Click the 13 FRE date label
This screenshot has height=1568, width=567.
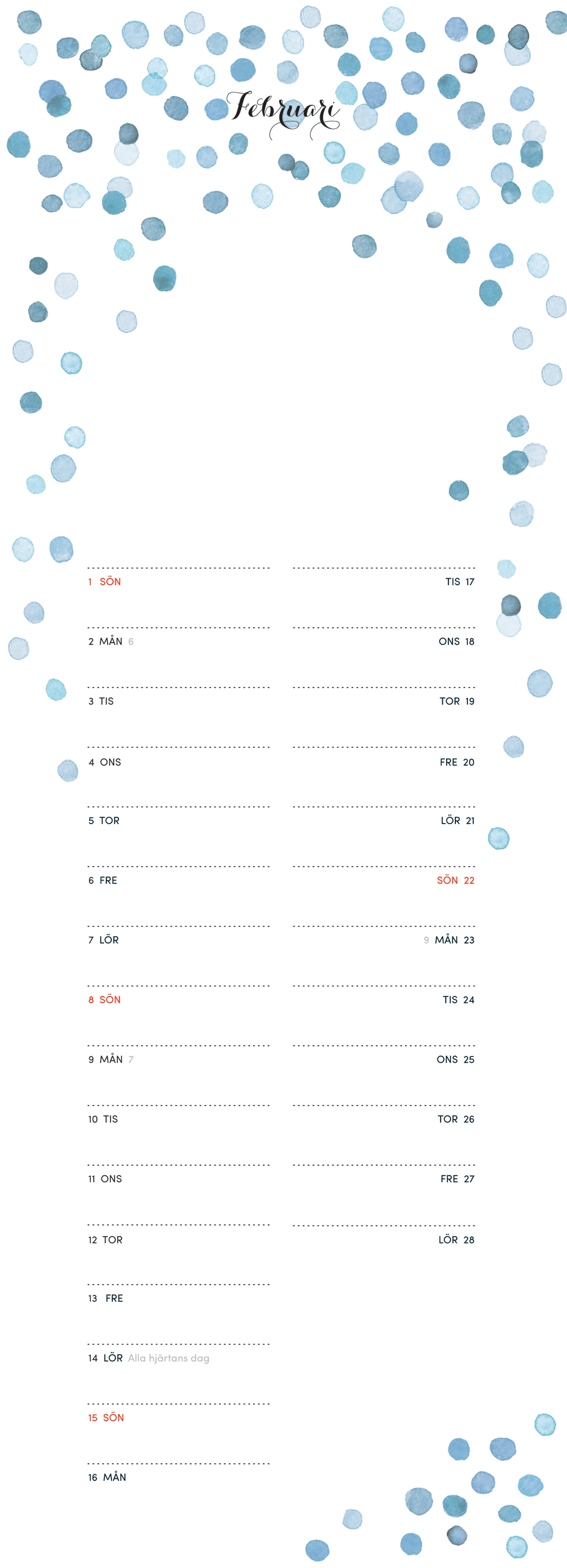(105, 1299)
